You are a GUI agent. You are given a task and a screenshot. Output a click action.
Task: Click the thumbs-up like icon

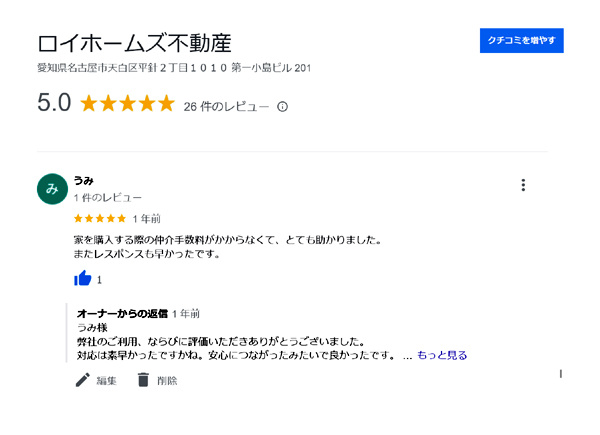click(83, 279)
